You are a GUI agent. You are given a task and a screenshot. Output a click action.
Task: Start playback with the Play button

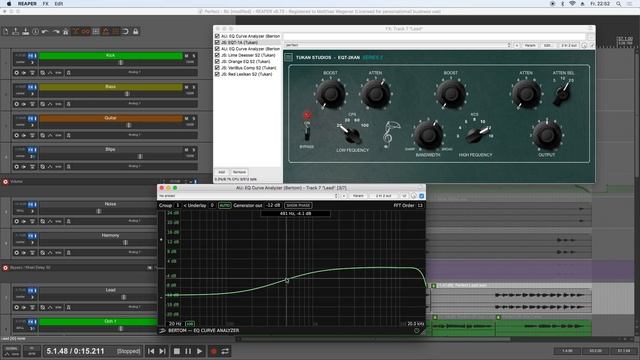click(x=199, y=351)
